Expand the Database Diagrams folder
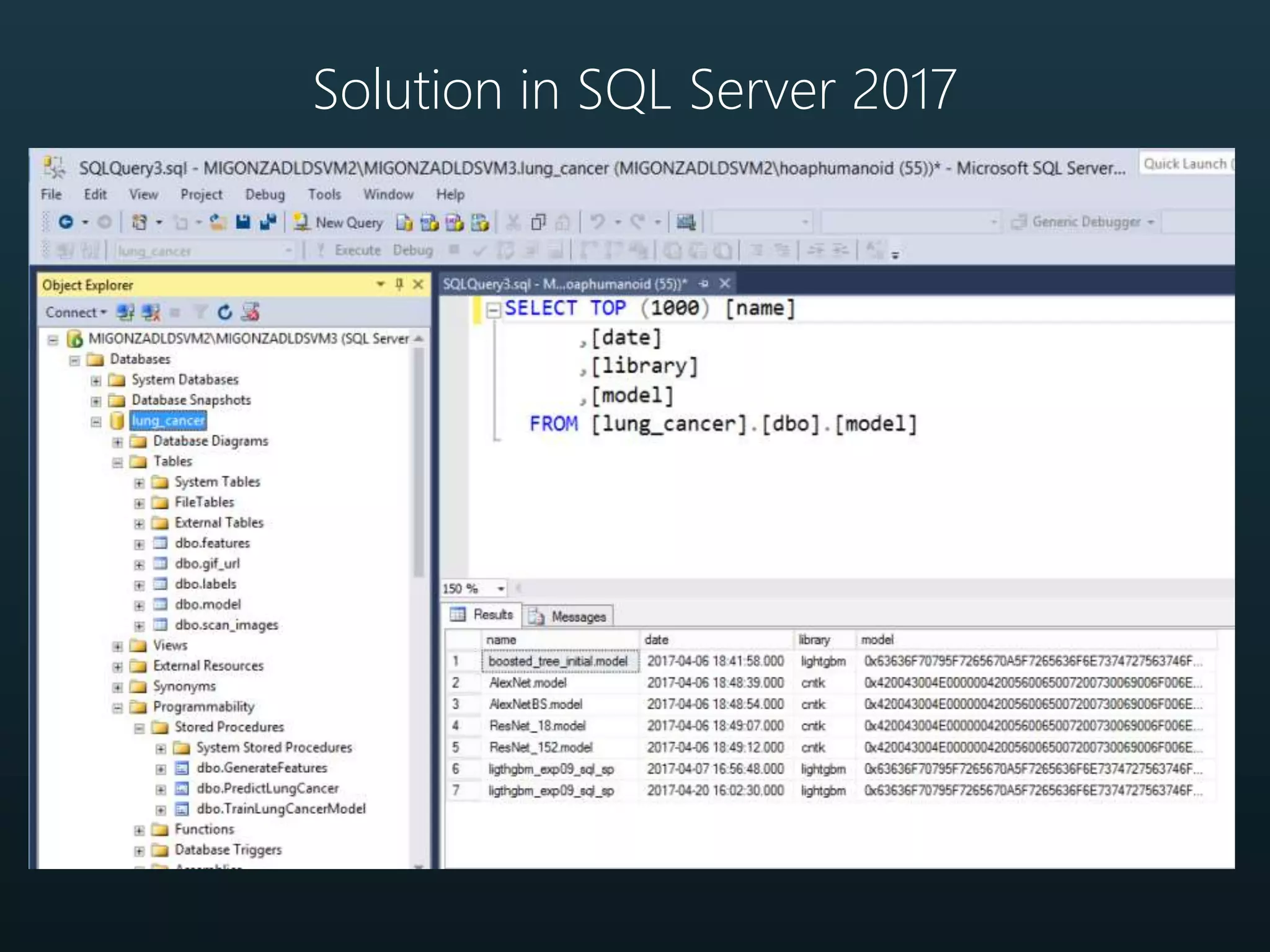The height and width of the screenshot is (952, 1270). tap(117, 442)
